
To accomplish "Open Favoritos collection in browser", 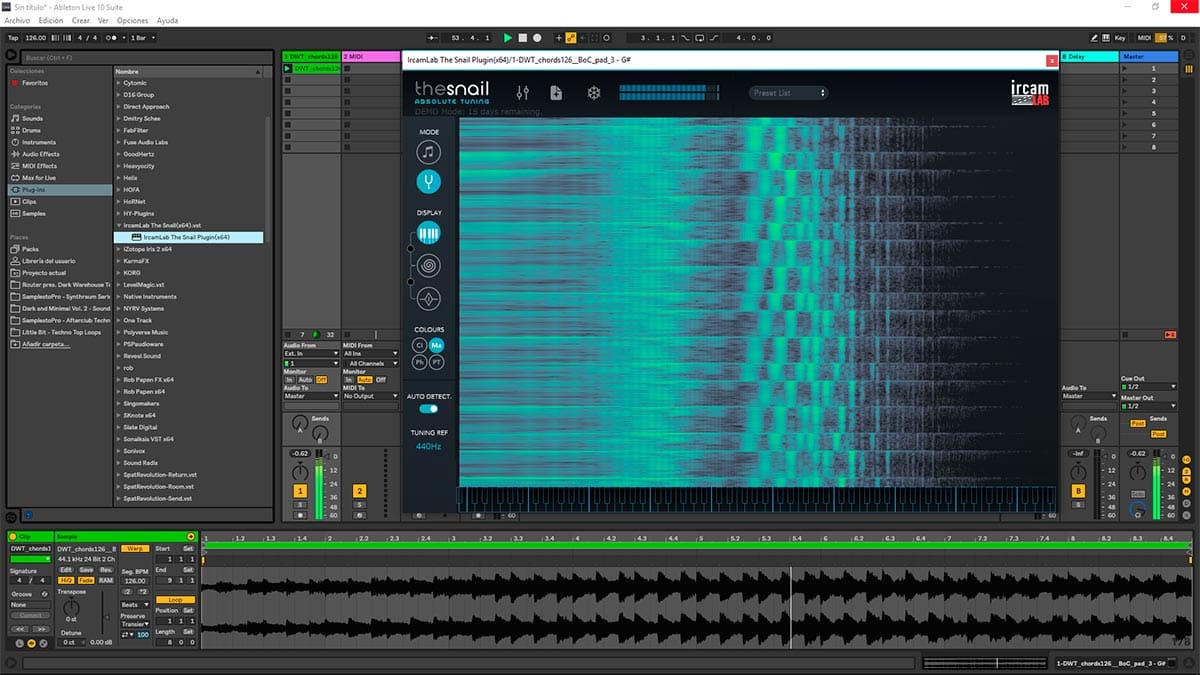I will coord(35,83).
